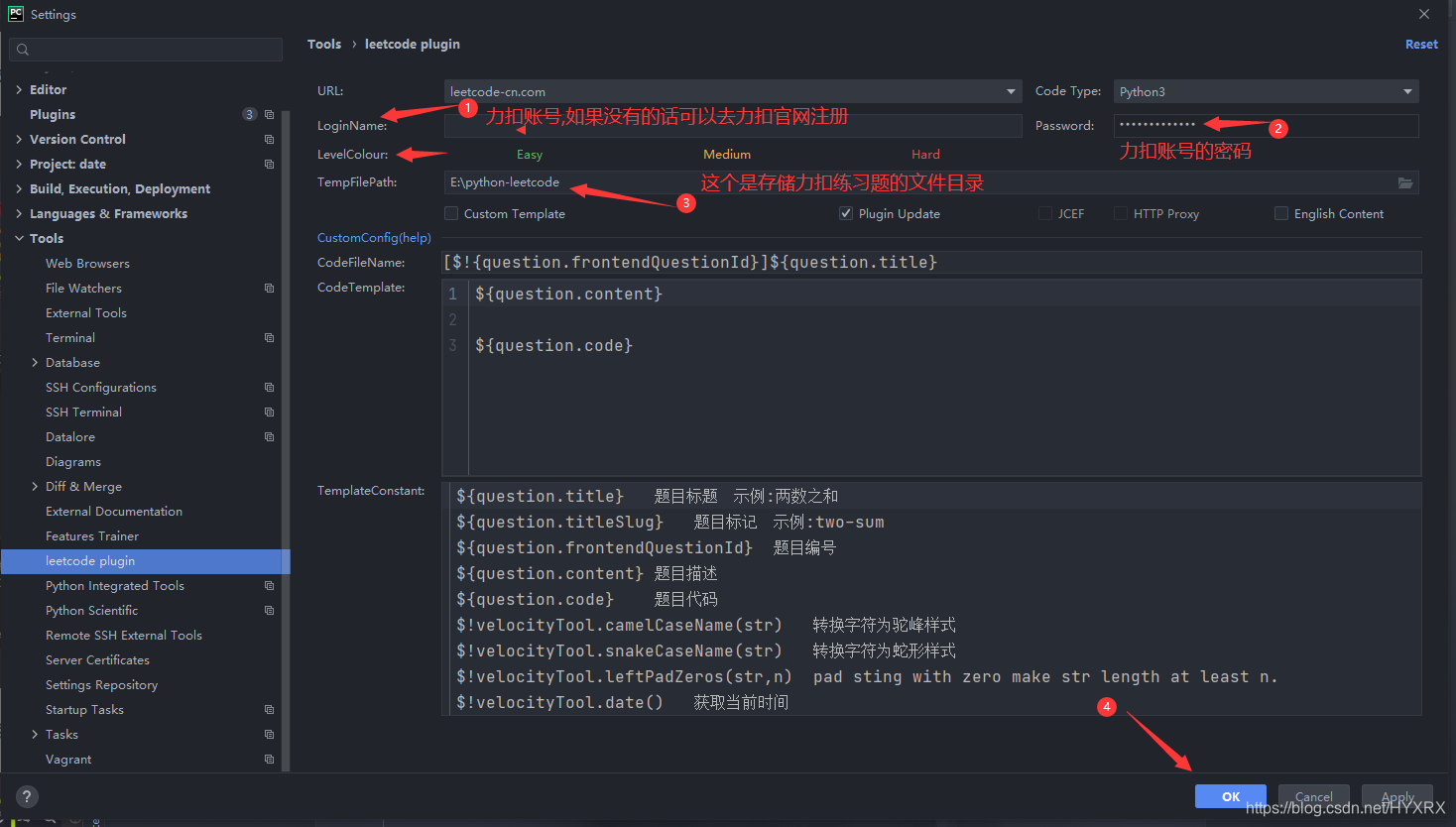
Task: Enable the JCEF checkbox
Action: tap(1044, 213)
